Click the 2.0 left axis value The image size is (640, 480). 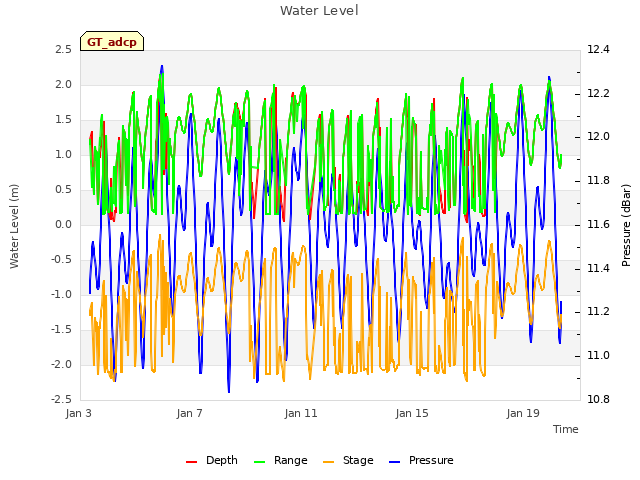63,84
